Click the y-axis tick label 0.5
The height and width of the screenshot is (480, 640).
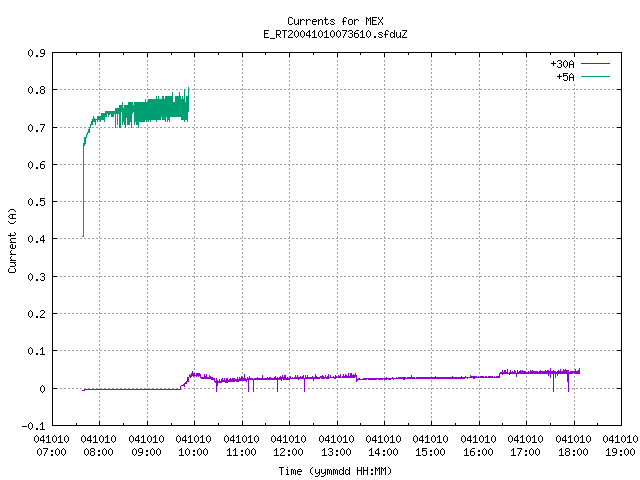tap(36, 202)
